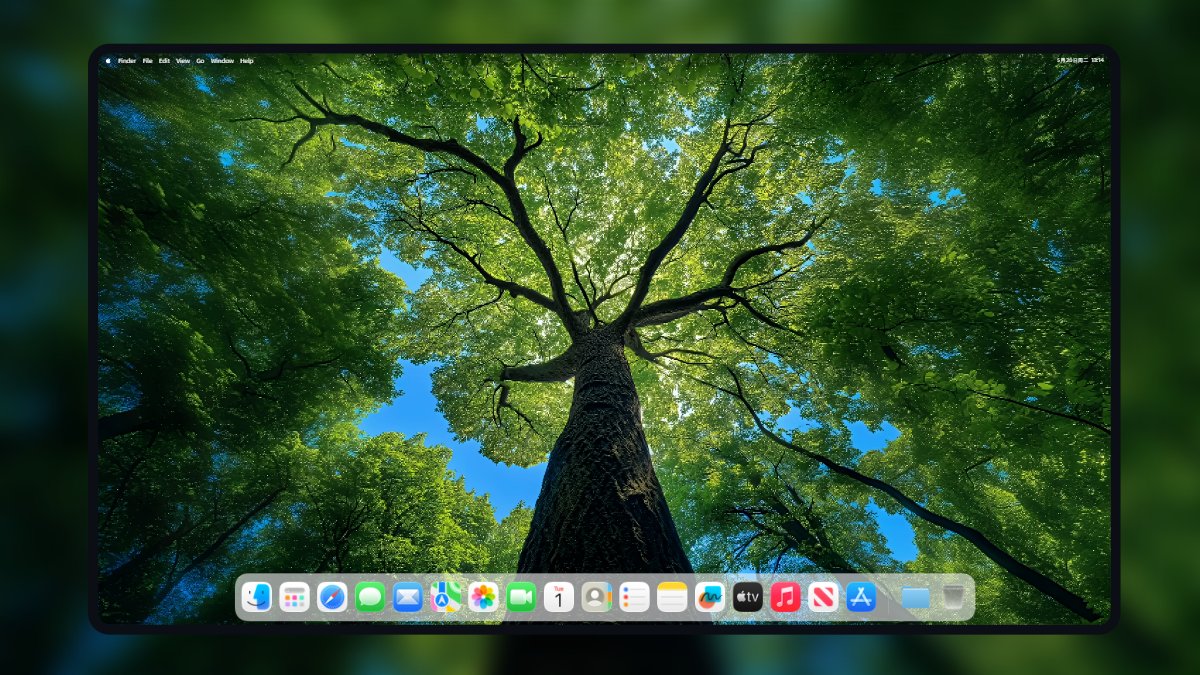Open the App Store
The height and width of the screenshot is (675, 1200).
click(x=861, y=598)
